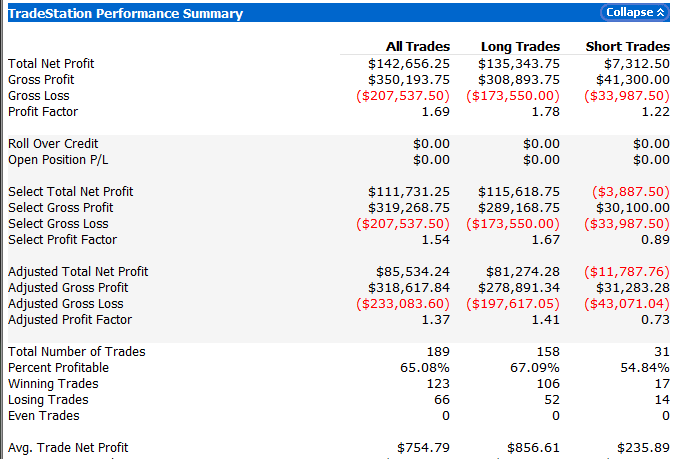Click the Profit Factor row label
The height and width of the screenshot is (459, 684).
point(43,112)
